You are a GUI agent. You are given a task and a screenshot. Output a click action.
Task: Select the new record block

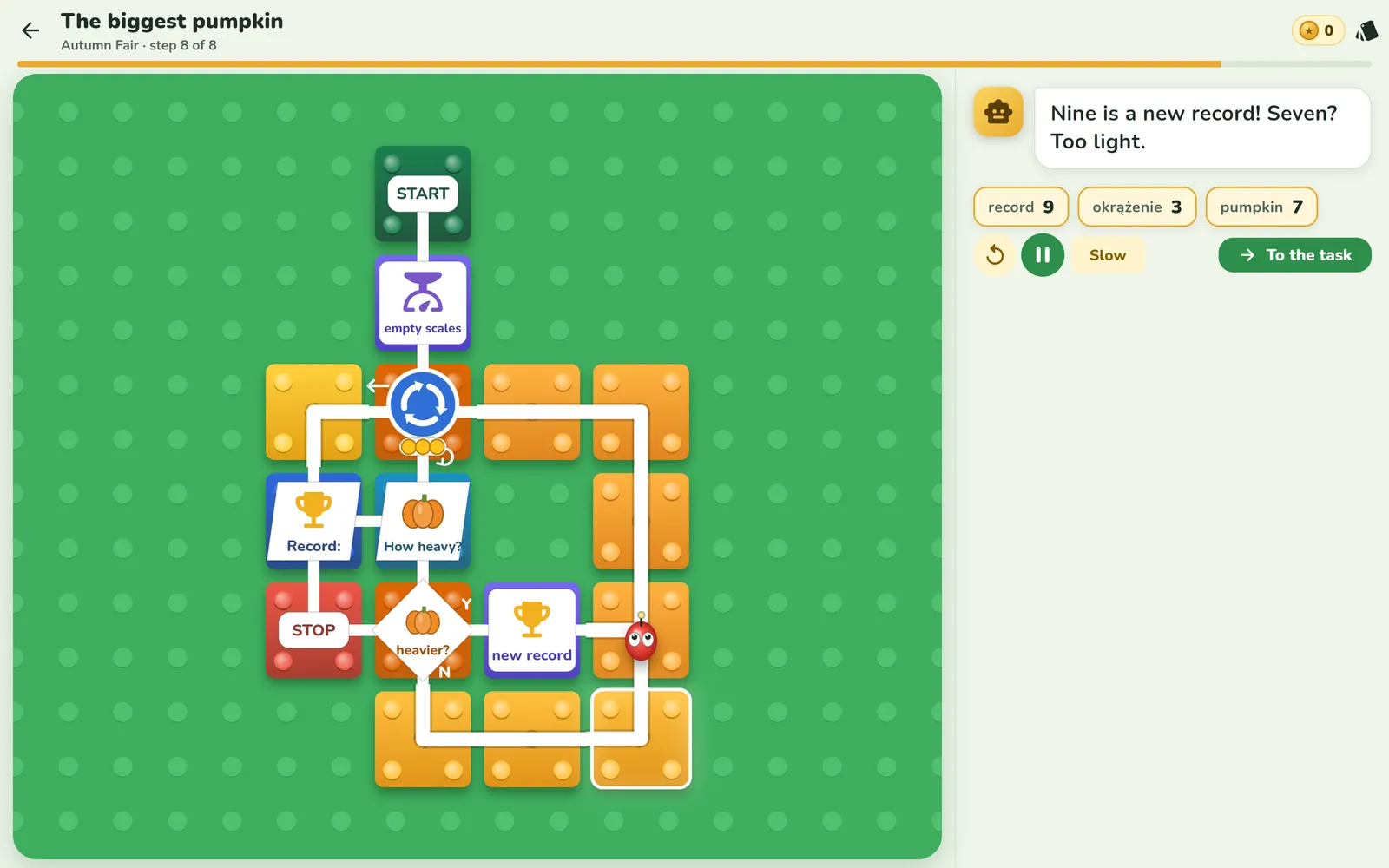[532, 630]
